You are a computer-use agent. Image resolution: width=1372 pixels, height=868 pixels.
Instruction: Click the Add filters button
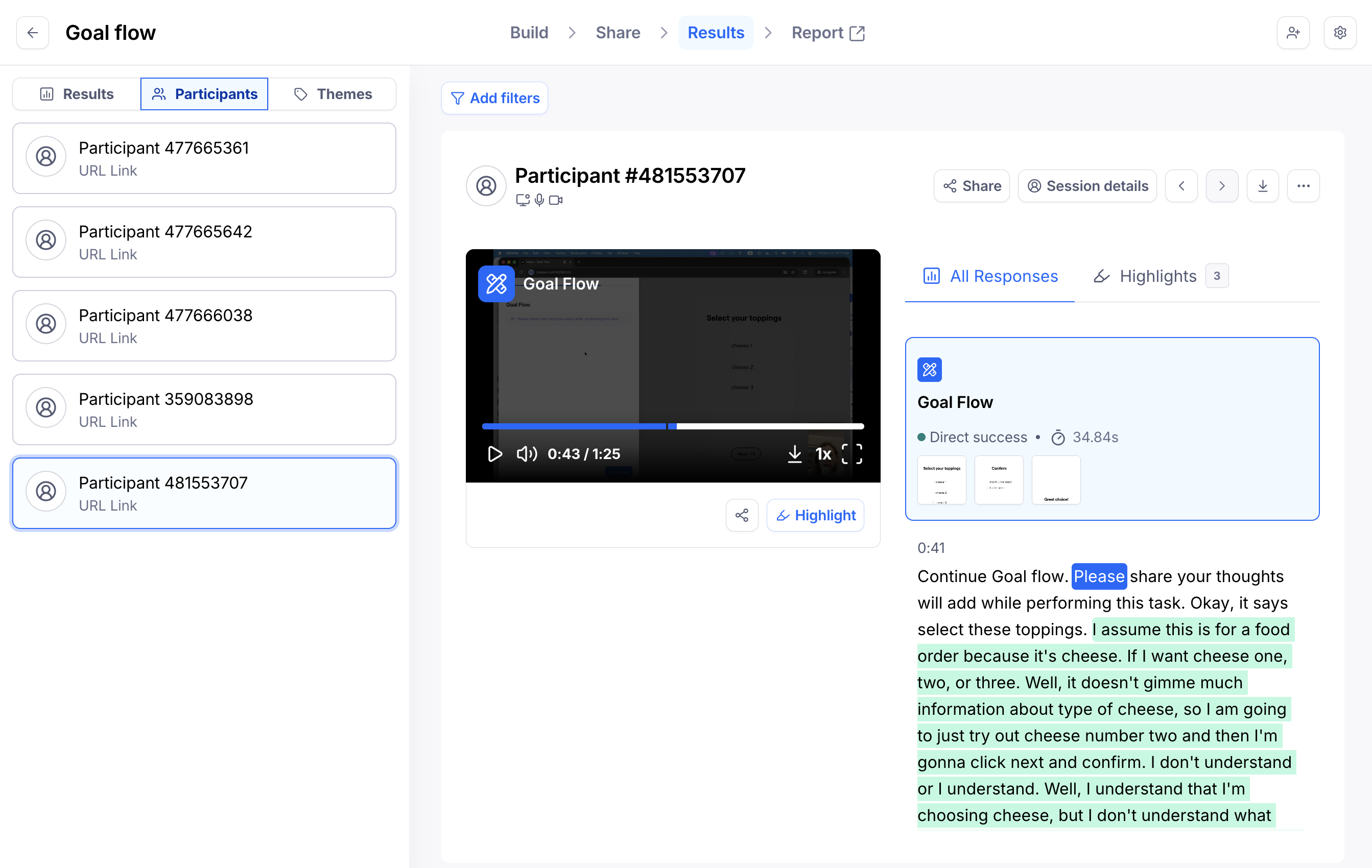point(494,98)
